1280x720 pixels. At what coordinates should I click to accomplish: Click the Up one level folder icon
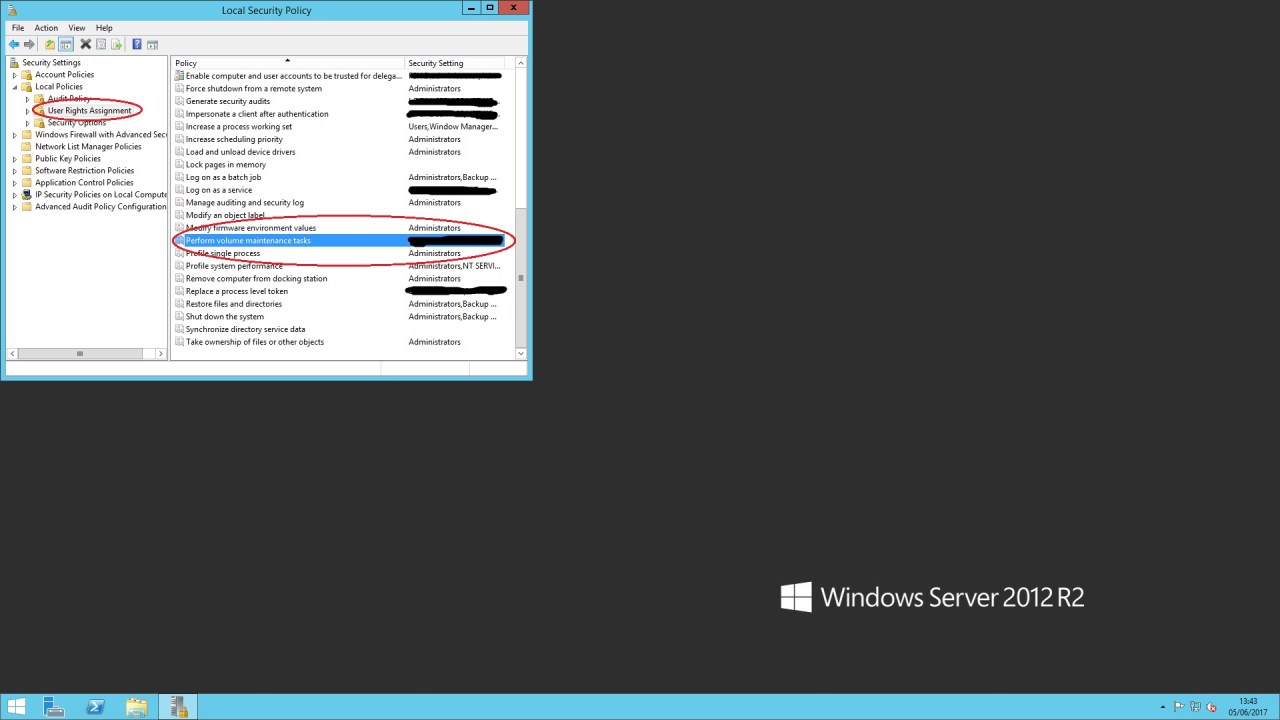click(x=49, y=45)
